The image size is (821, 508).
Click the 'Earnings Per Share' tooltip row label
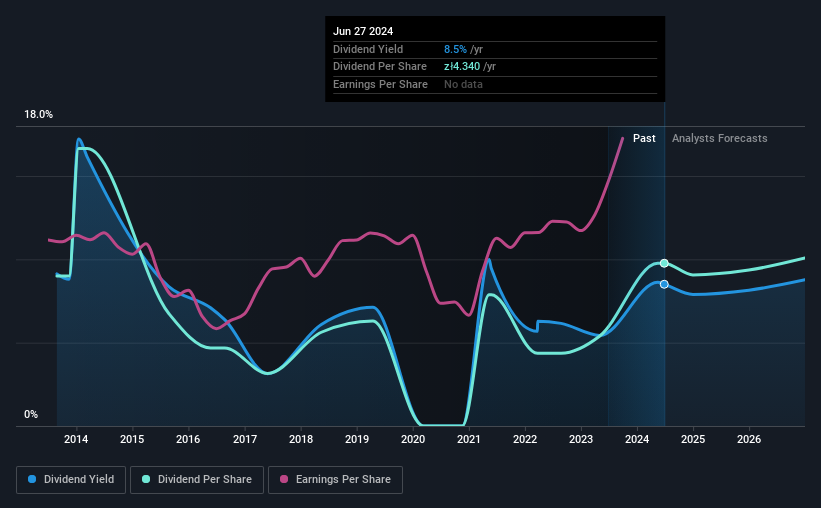coord(380,84)
